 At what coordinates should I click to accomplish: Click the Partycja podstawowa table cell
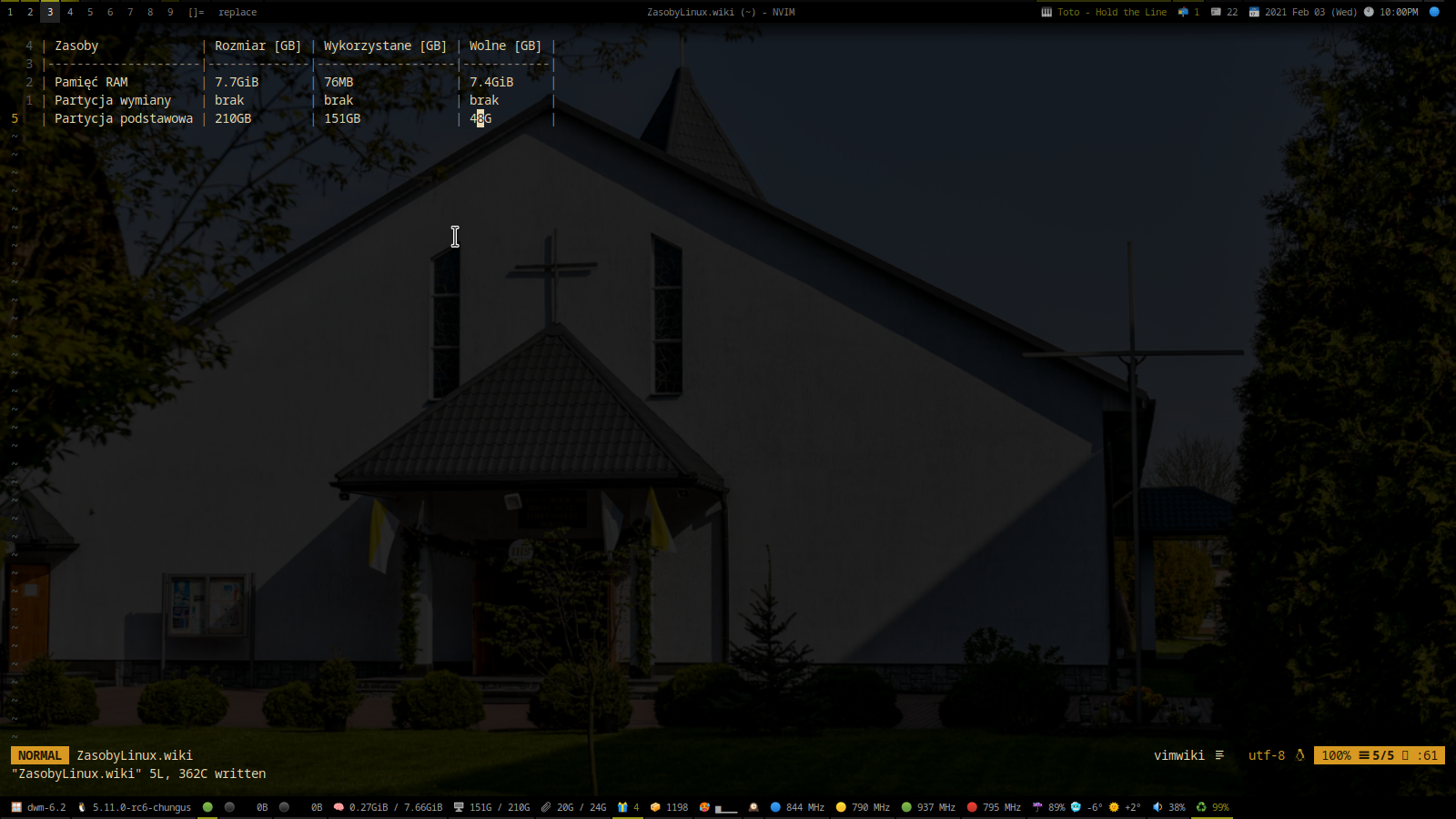[x=124, y=118]
